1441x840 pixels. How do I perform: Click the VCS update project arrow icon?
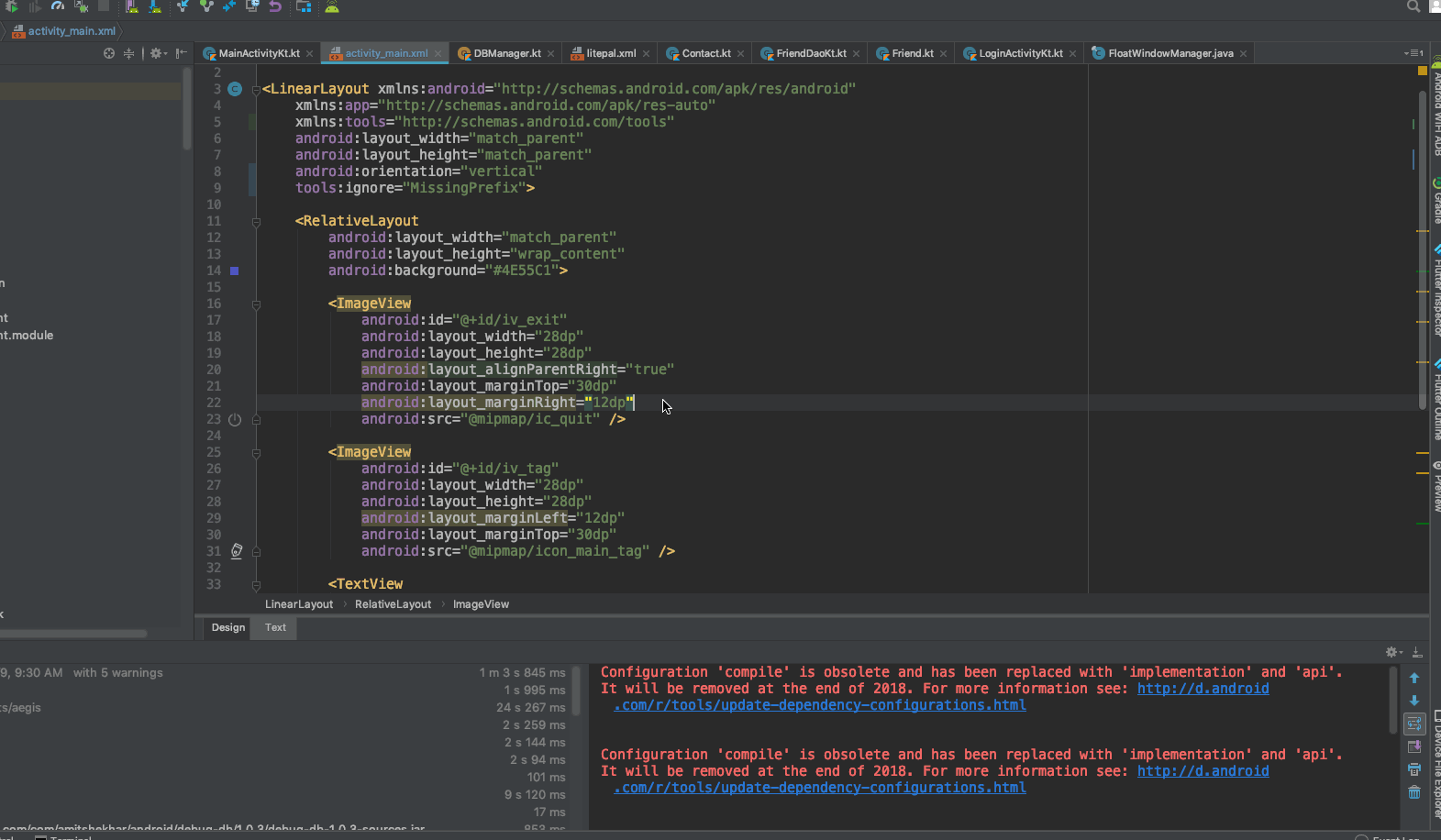click(x=183, y=6)
